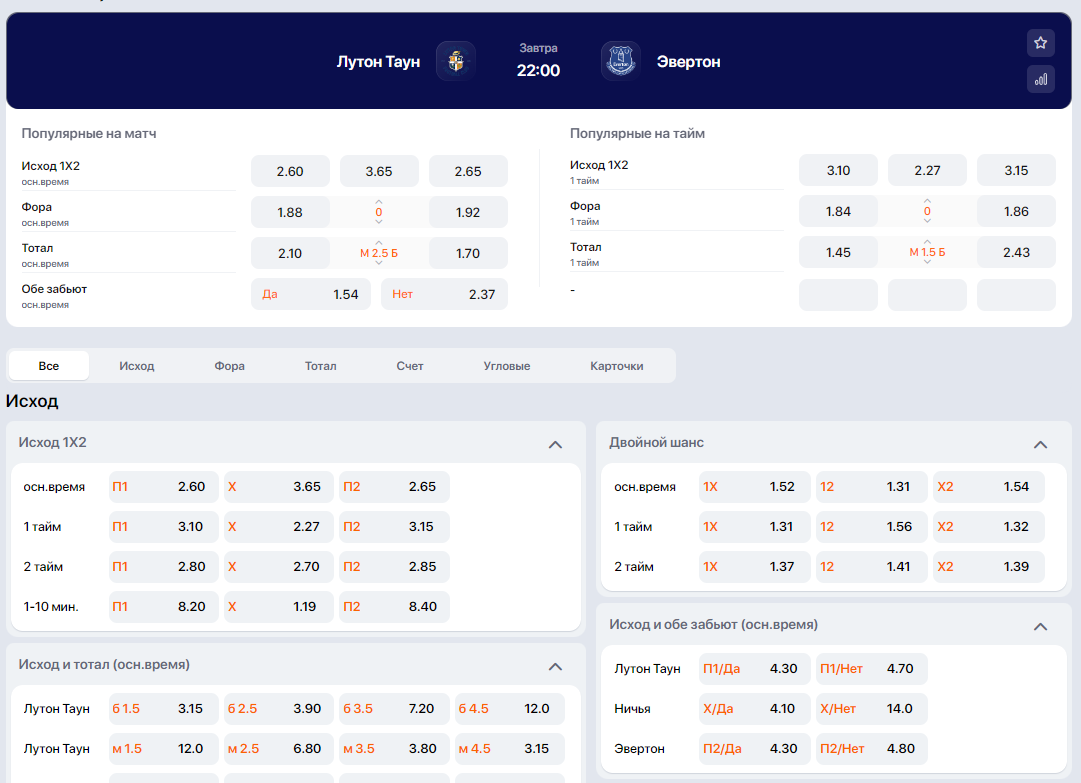Image resolution: width=1081 pixels, height=783 pixels.
Task: Bet on Х/Нет draw at 14.0
Action: [871, 708]
